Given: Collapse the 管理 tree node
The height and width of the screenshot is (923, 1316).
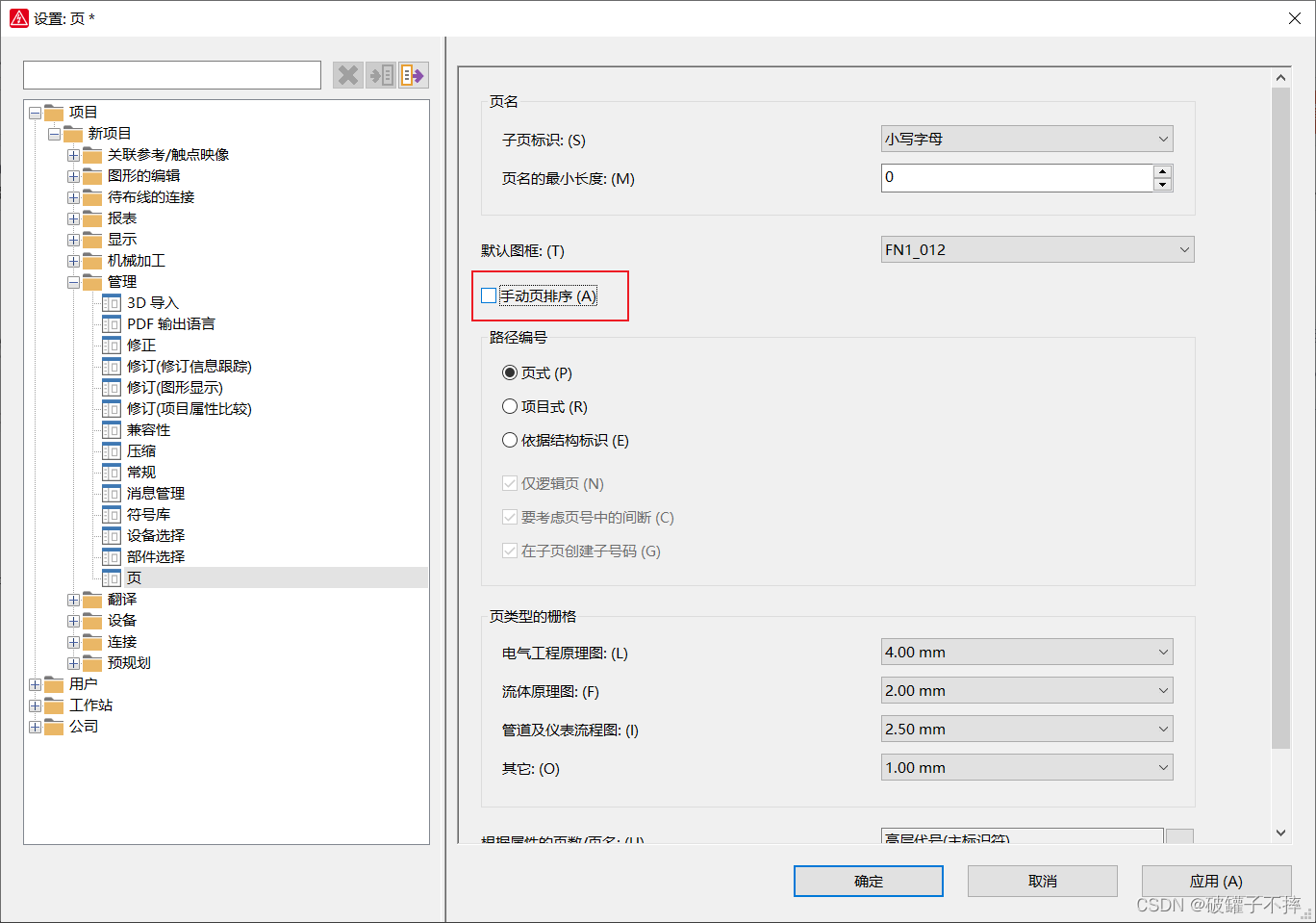Looking at the screenshot, I should pos(73,282).
